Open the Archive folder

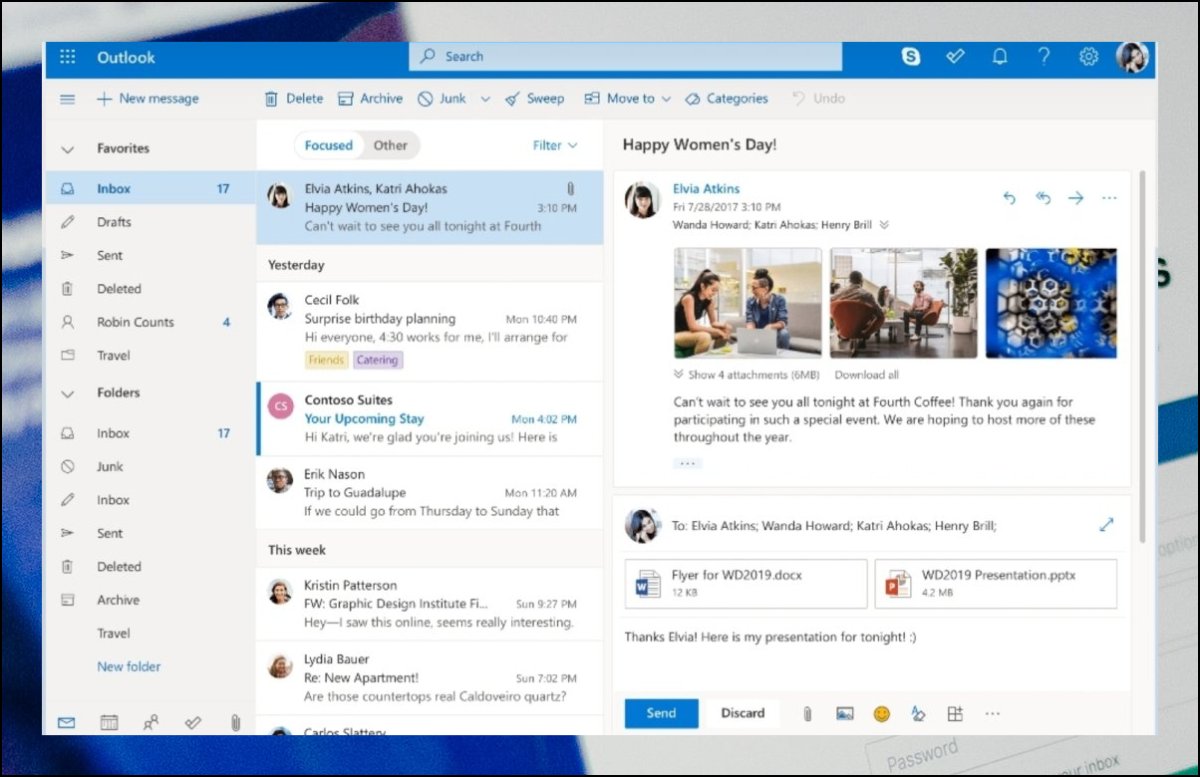[x=150, y=600]
